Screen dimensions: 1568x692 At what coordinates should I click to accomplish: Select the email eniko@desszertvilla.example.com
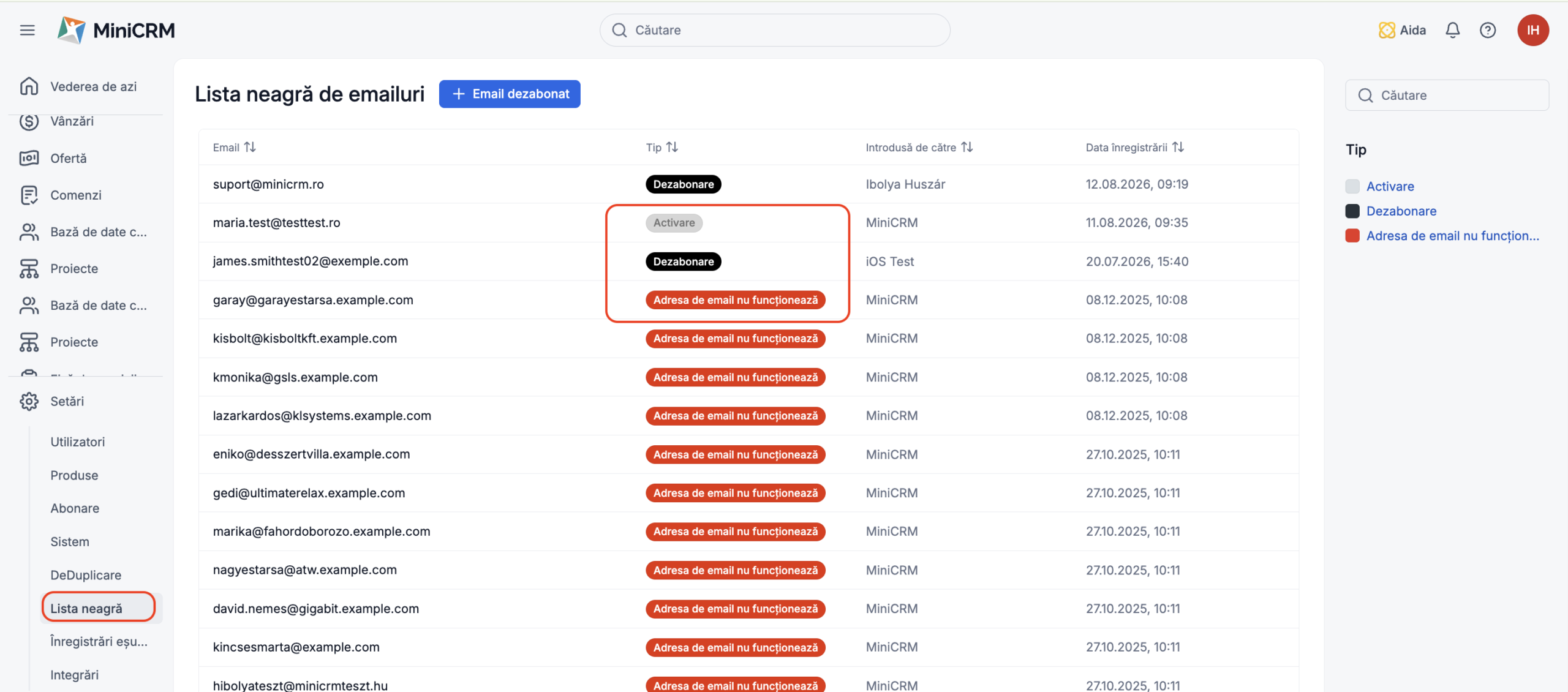(312, 454)
